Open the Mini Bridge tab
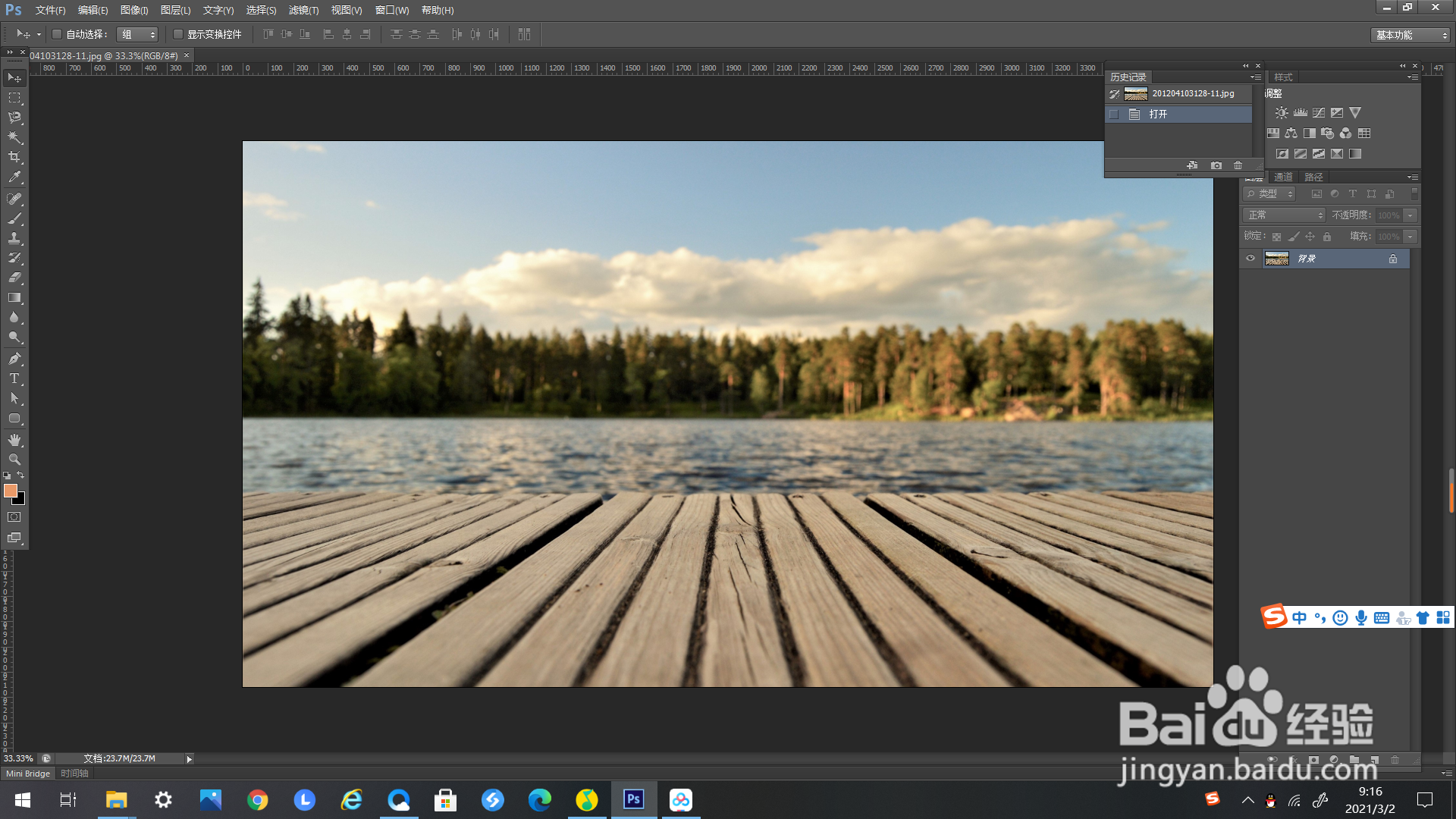 [28, 773]
